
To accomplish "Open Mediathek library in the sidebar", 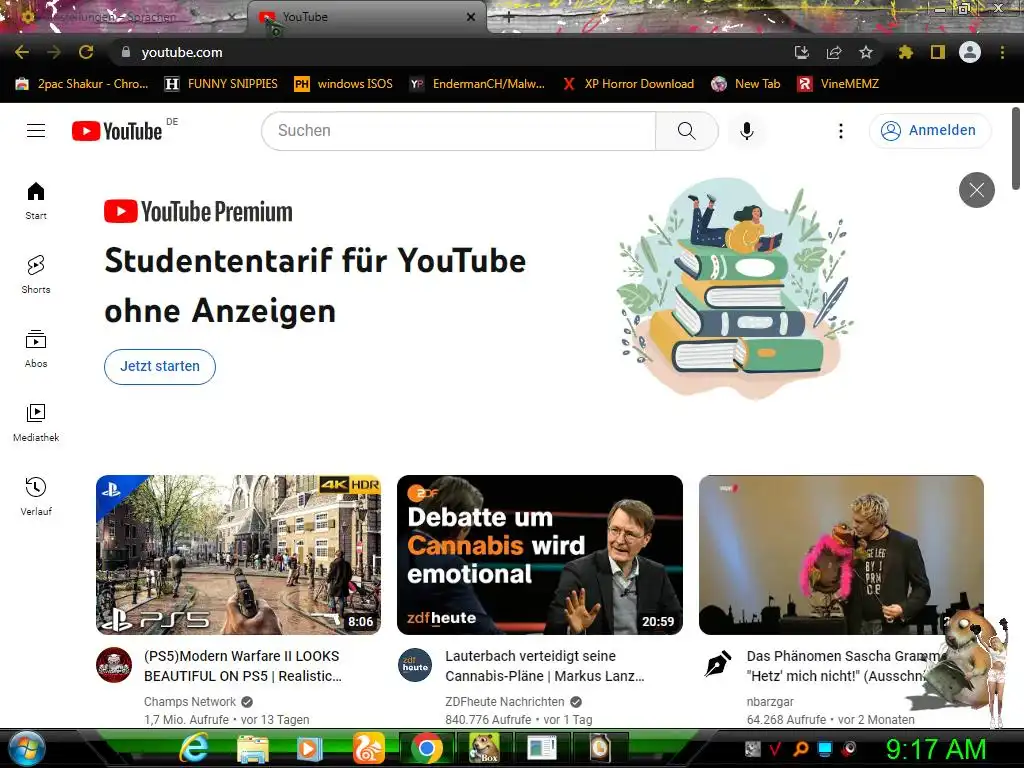I will click(x=36, y=423).
